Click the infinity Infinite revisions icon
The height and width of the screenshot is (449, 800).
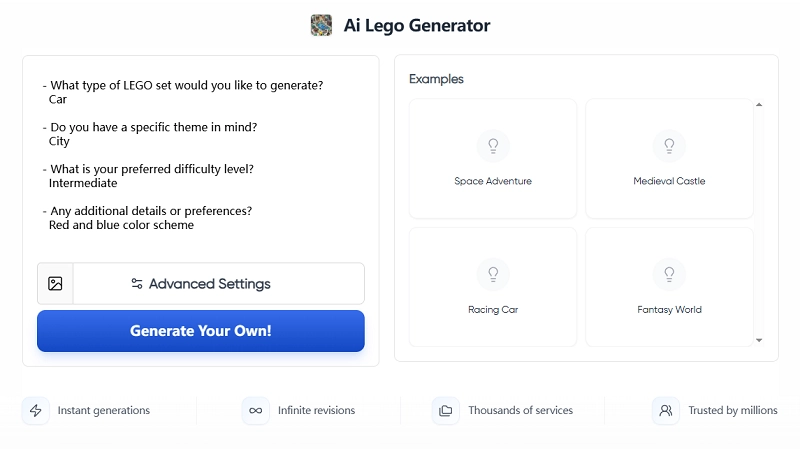coord(256,411)
